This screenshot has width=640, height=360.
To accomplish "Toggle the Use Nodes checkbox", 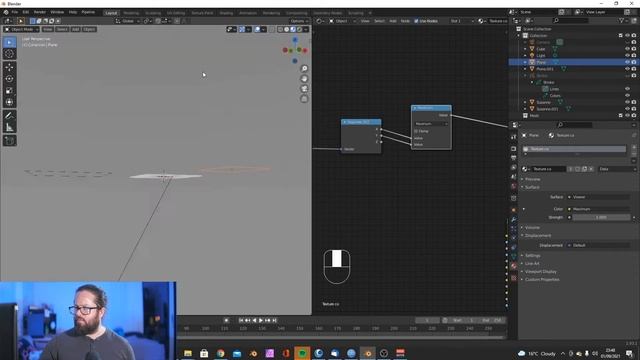I will [416, 21].
